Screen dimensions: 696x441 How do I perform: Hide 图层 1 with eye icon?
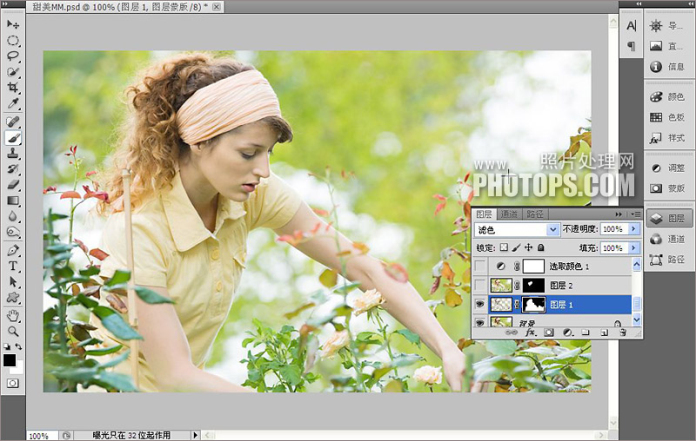pos(480,304)
